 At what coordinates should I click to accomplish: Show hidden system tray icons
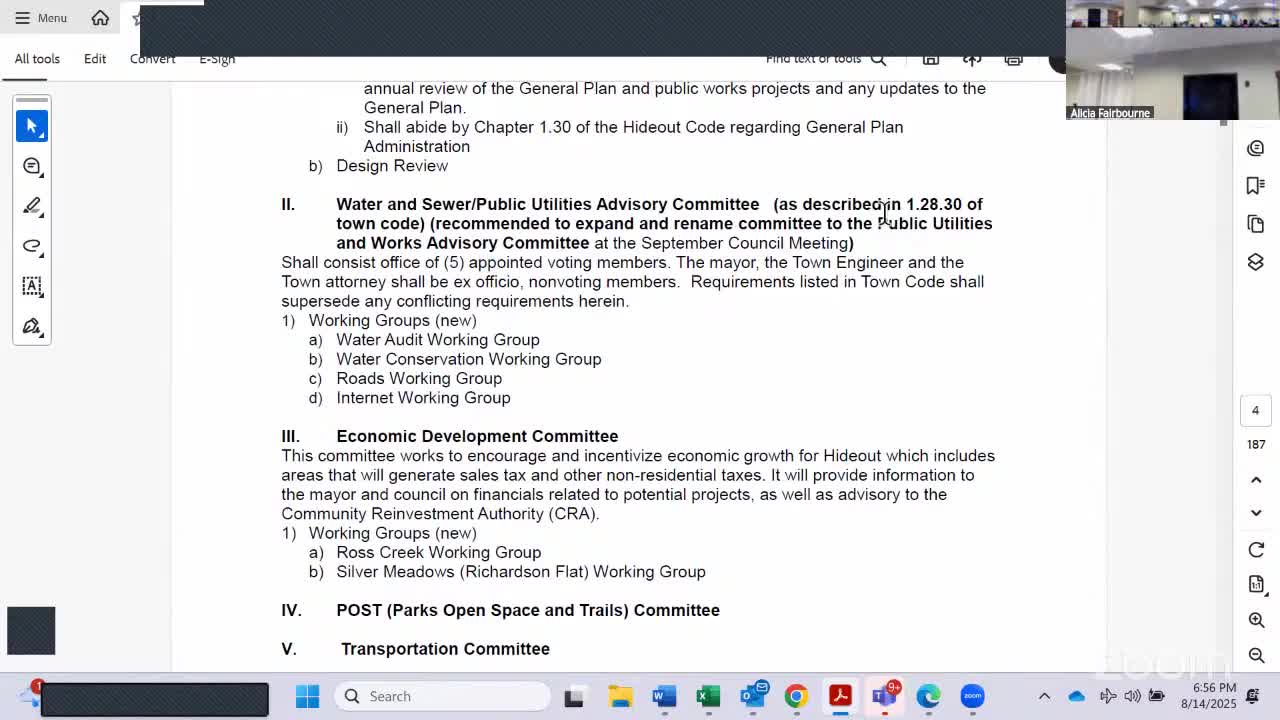coord(1044,696)
